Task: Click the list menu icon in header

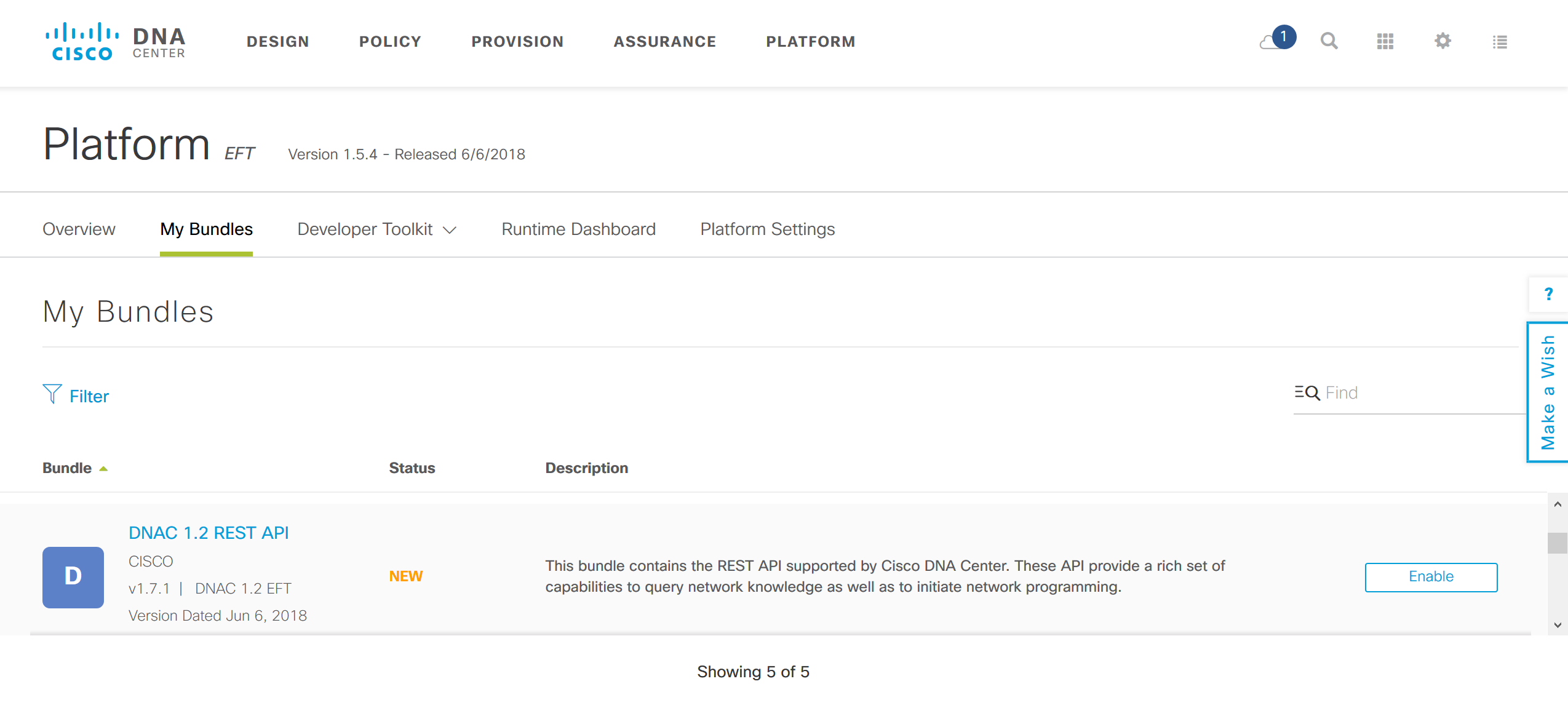Action: 1500,42
